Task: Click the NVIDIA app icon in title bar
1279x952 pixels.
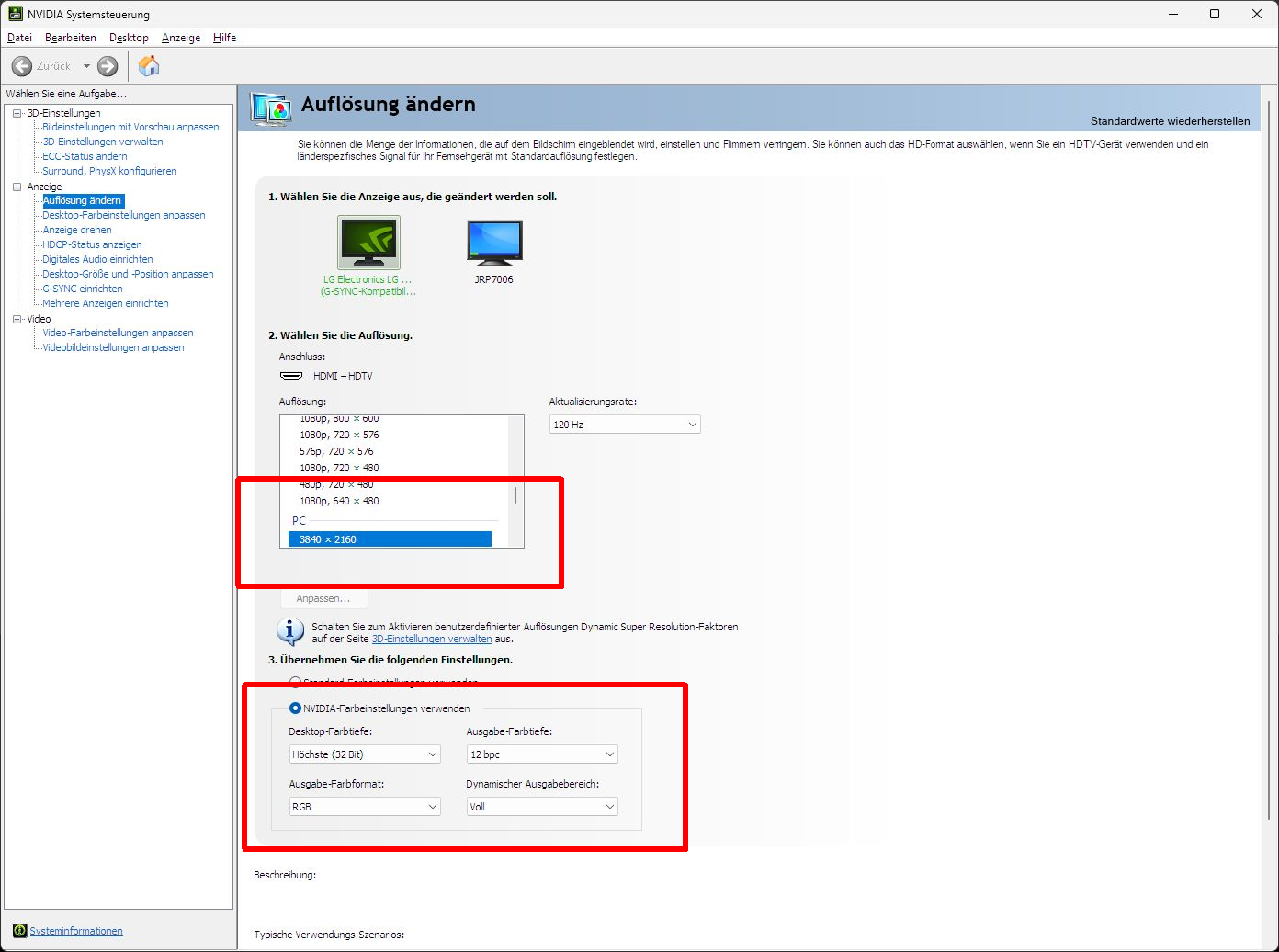Action: (15, 14)
